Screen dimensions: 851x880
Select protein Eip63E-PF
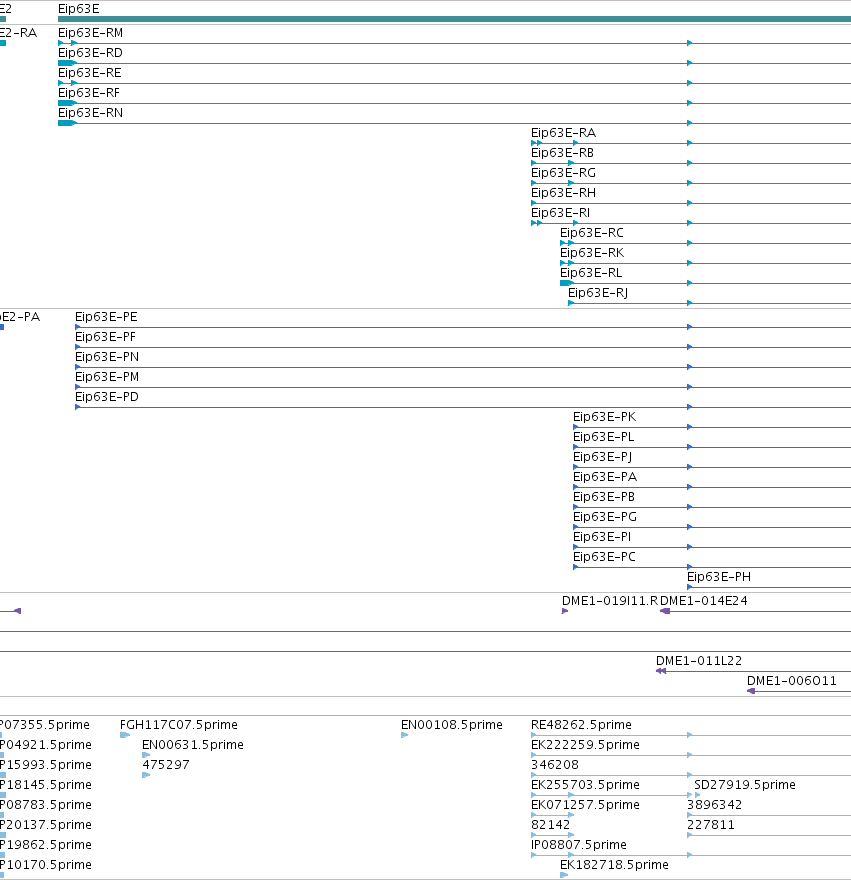[x=106, y=337]
